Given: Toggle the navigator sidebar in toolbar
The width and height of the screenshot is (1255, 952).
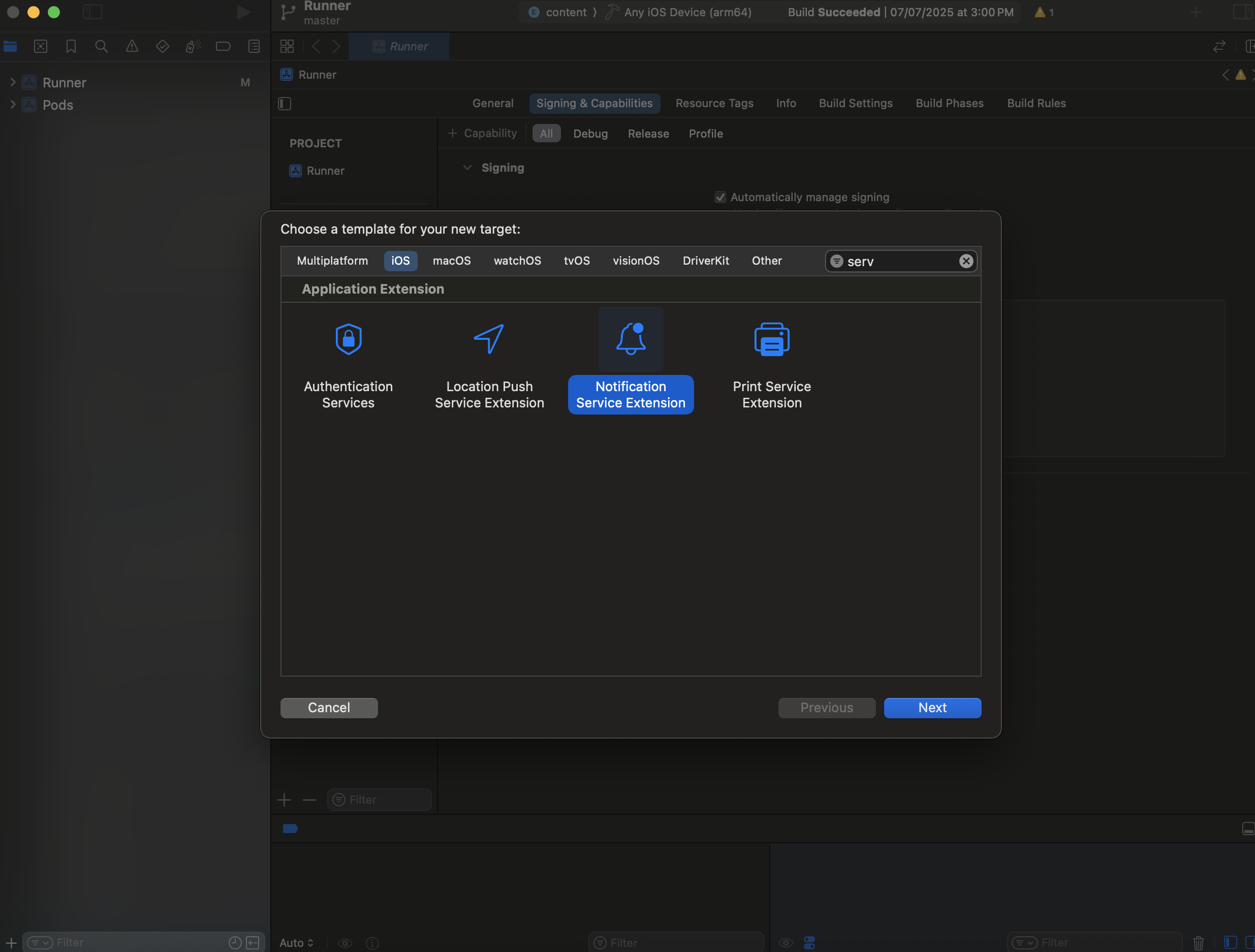Looking at the screenshot, I should click(x=92, y=12).
